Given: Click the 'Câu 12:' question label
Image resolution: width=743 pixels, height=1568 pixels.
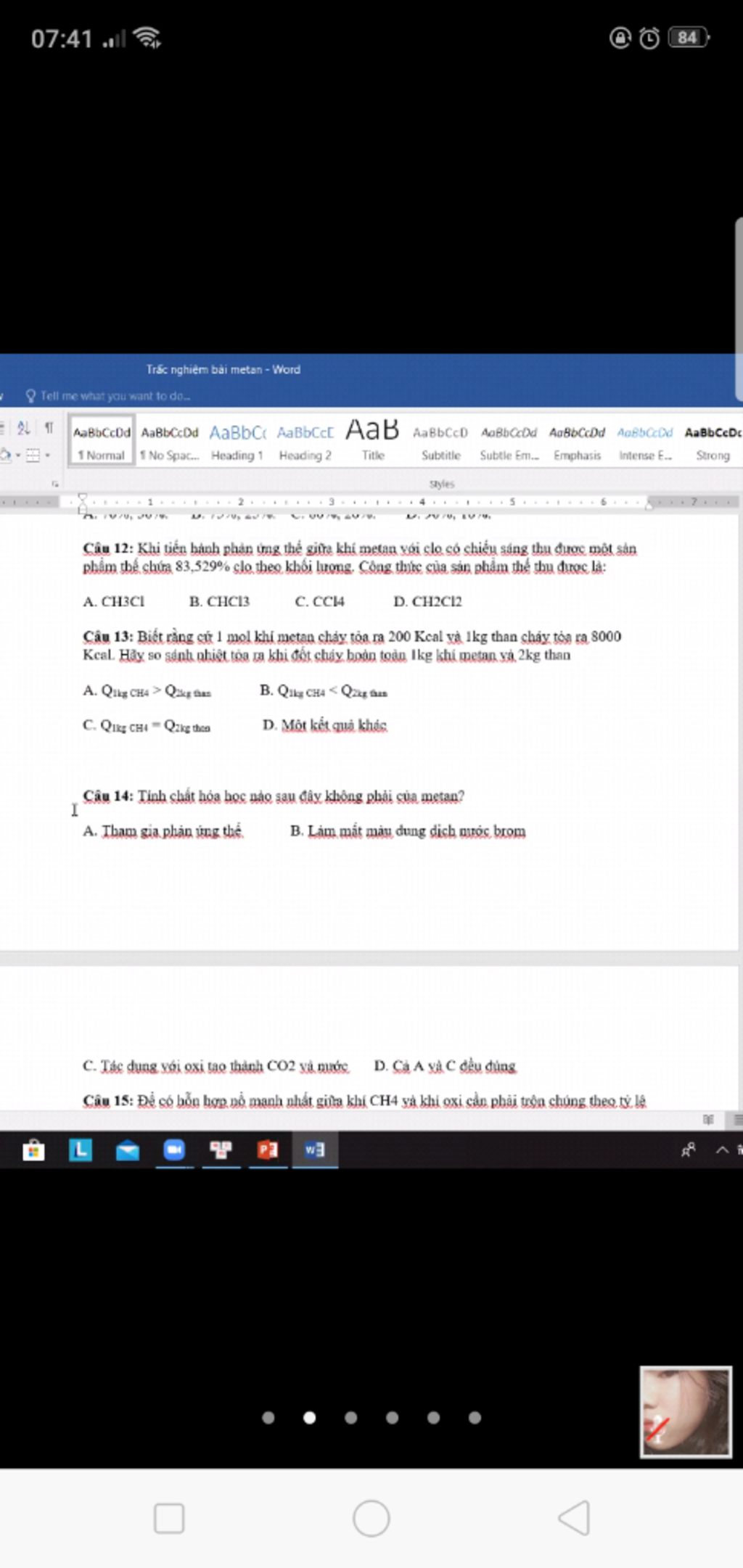Looking at the screenshot, I should click(x=108, y=548).
